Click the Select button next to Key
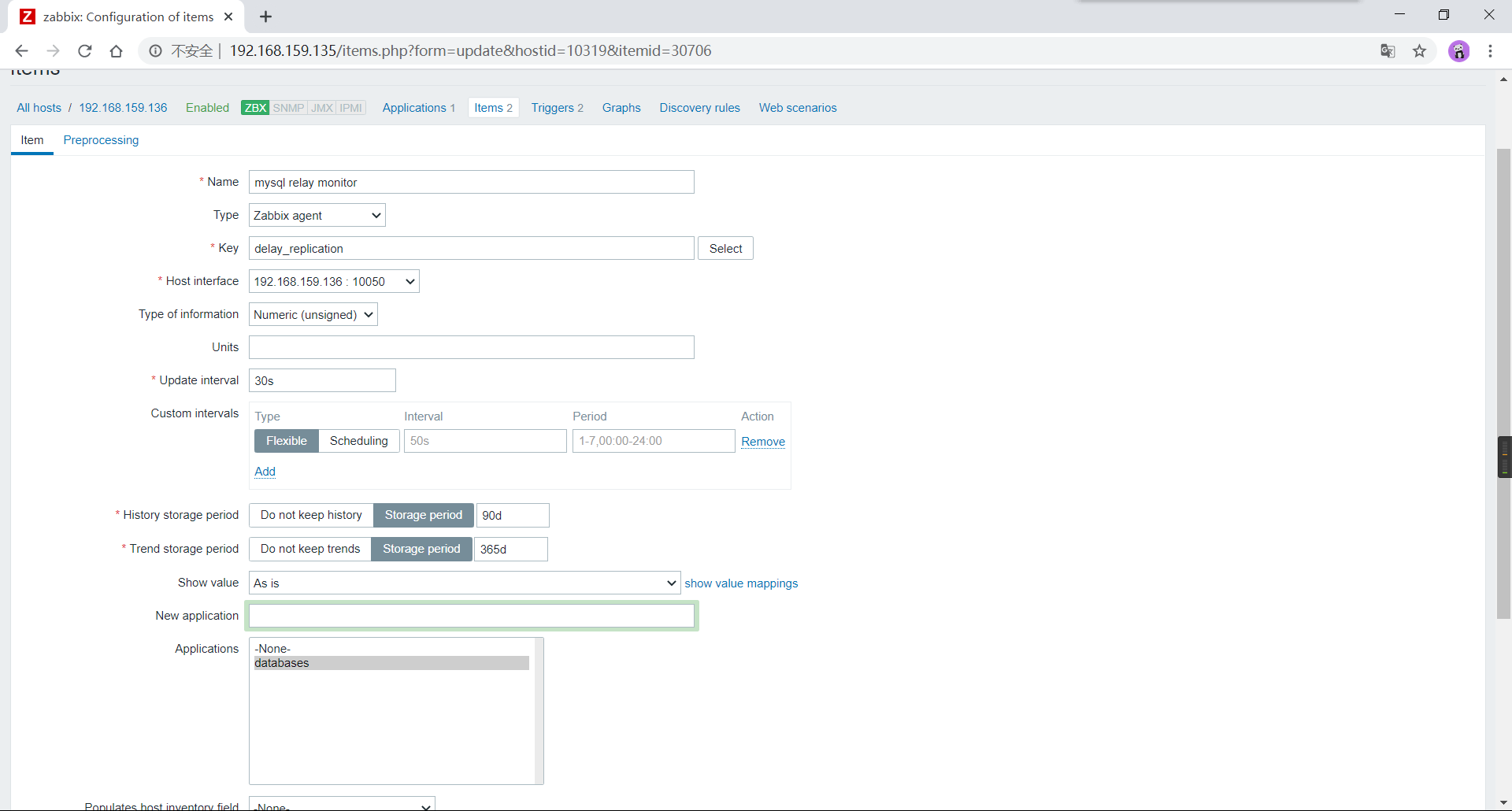1512x811 pixels. tap(725, 249)
